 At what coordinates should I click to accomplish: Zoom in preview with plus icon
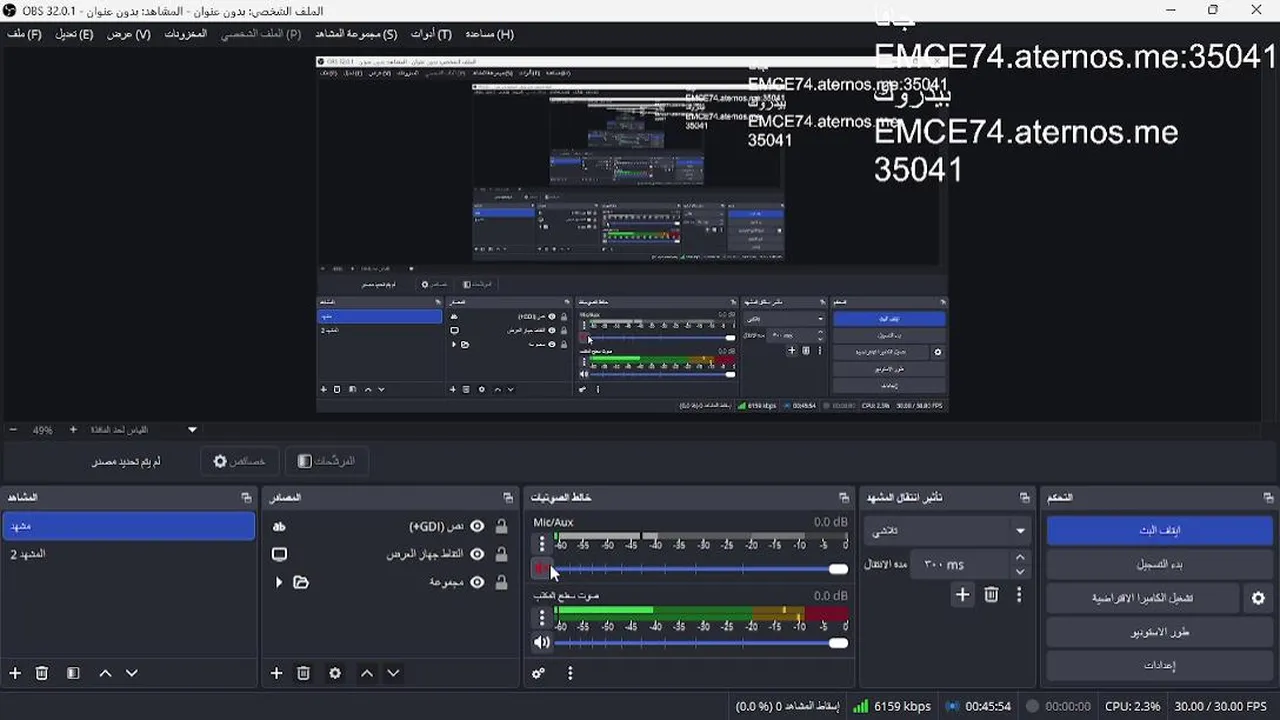click(72, 430)
